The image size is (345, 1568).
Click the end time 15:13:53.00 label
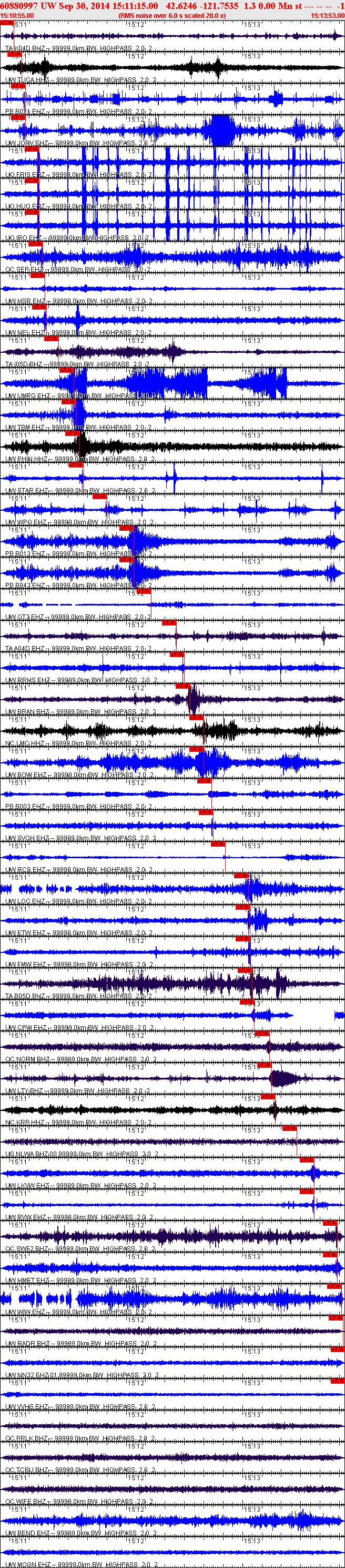327,15
